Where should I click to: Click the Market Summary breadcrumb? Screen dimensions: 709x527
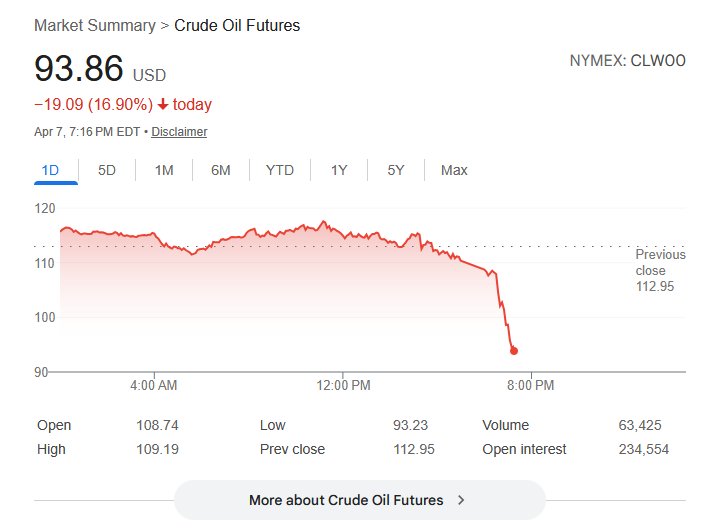(94, 25)
